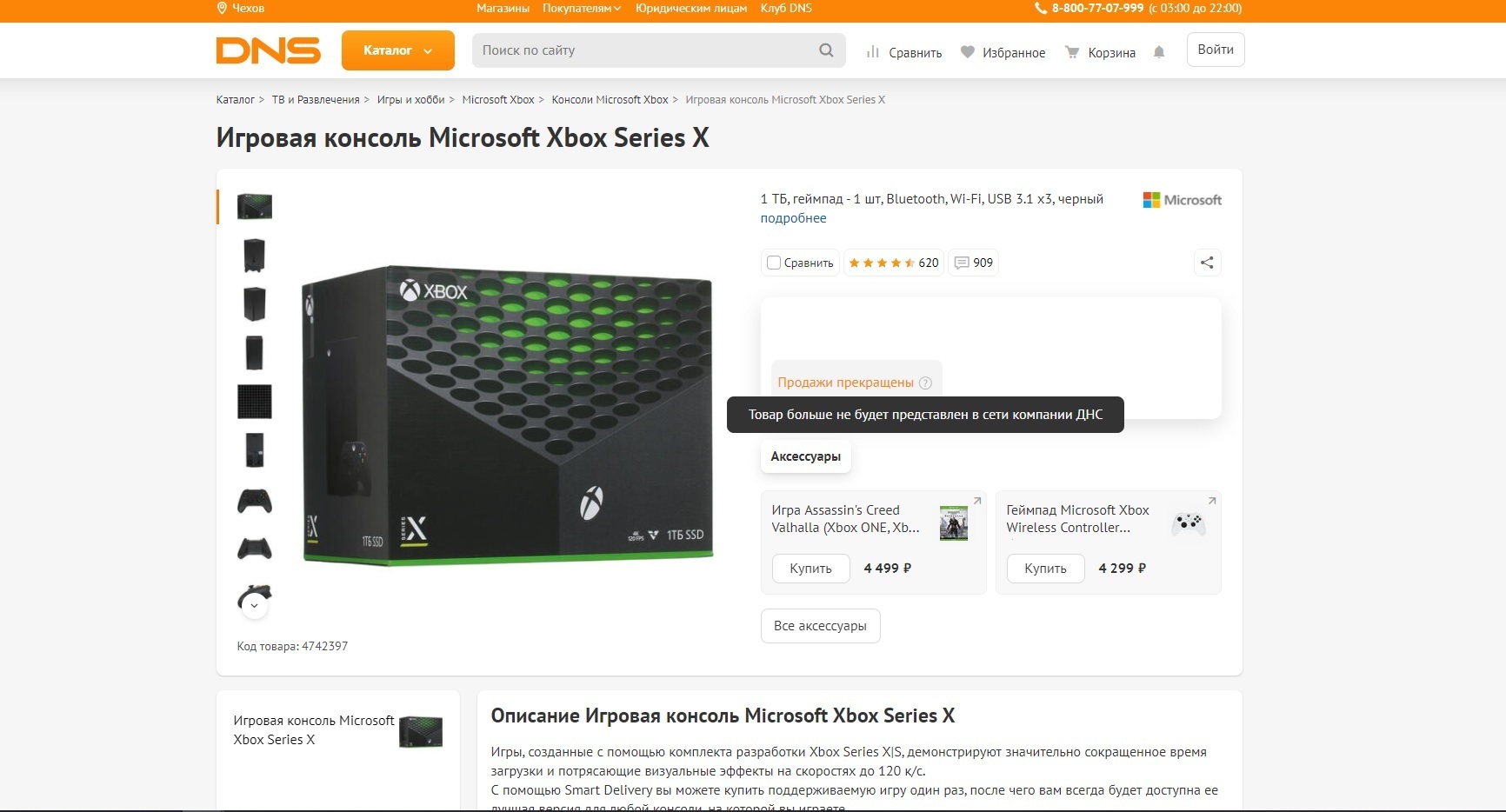Screen dimensions: 1506x812
Task: Open notifications bell icon
Action: coord(1159,52)
